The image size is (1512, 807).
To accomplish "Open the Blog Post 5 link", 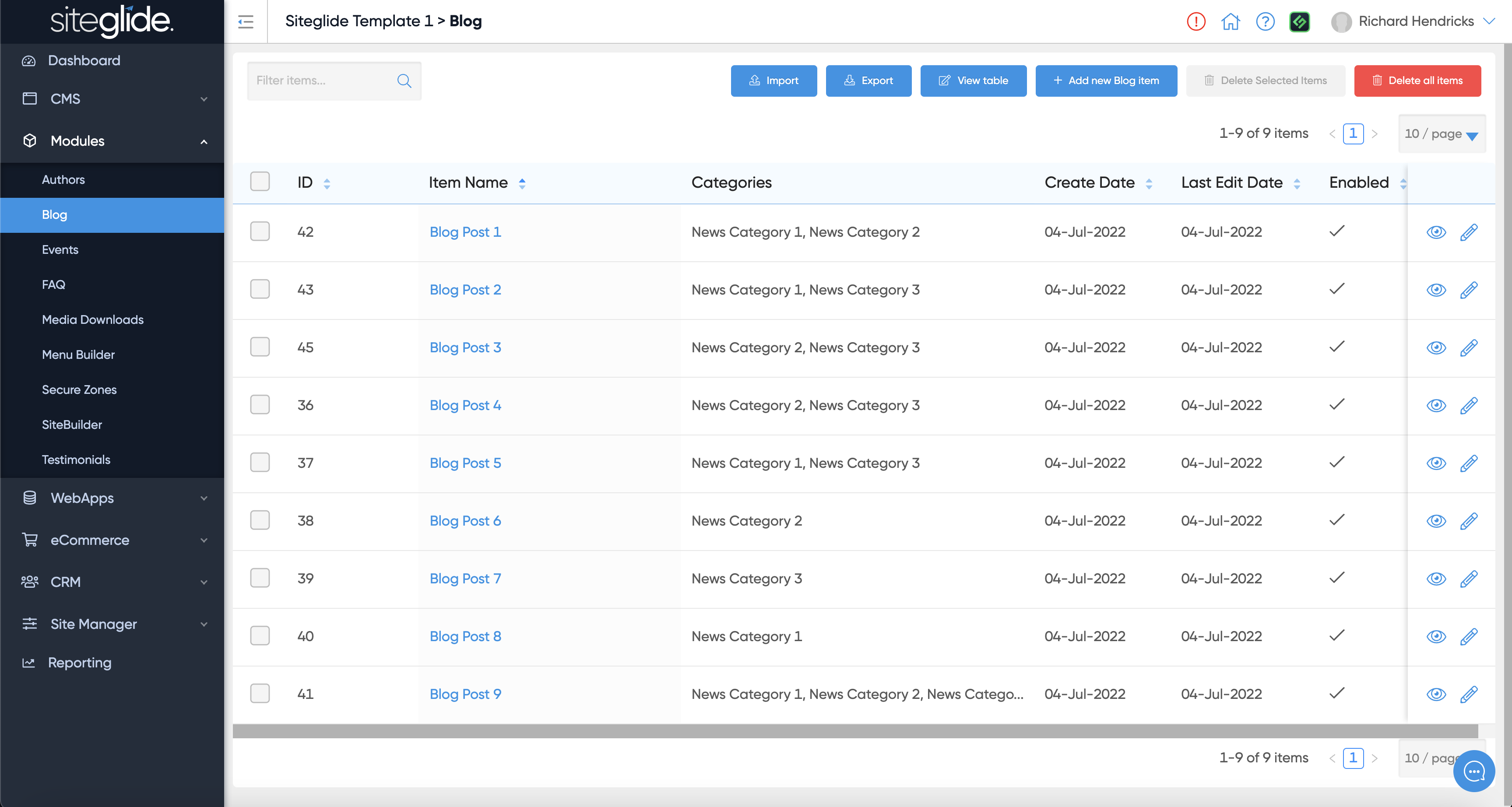I will tap(465, 463).
